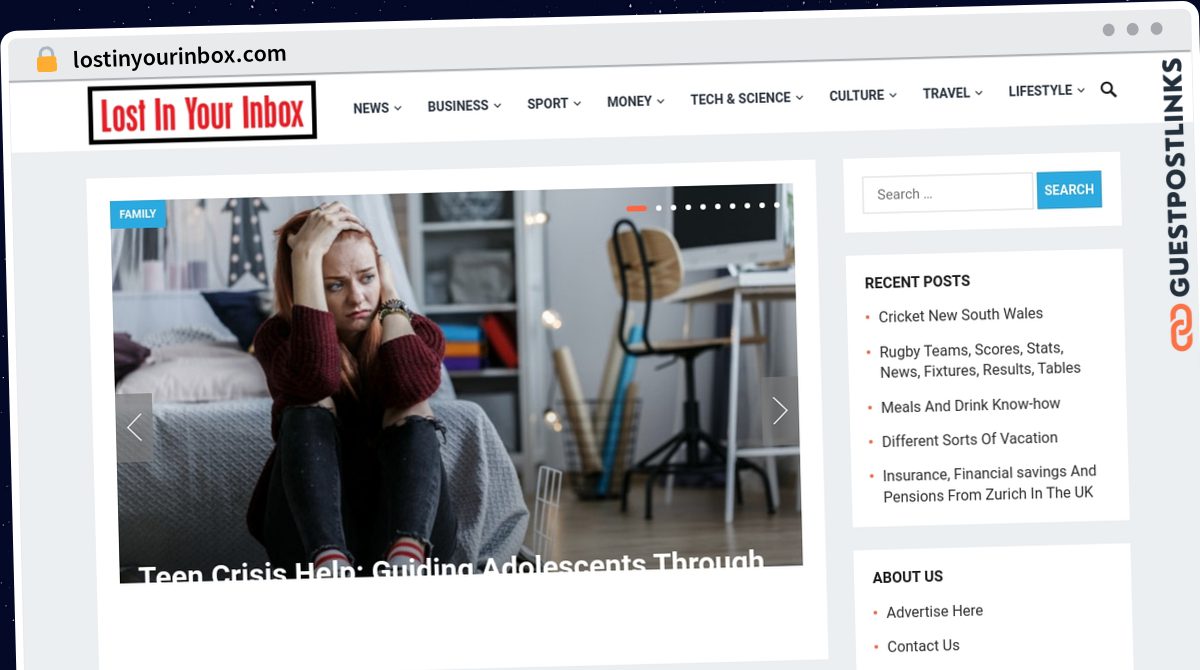The image size is (1200, 670).
Task: Expand the Lifestyle menu chevron
Action: (x=1081, y=90)
